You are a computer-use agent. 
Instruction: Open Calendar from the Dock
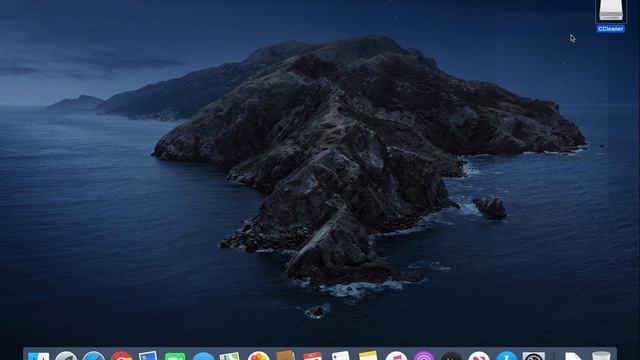click(313, 356)
